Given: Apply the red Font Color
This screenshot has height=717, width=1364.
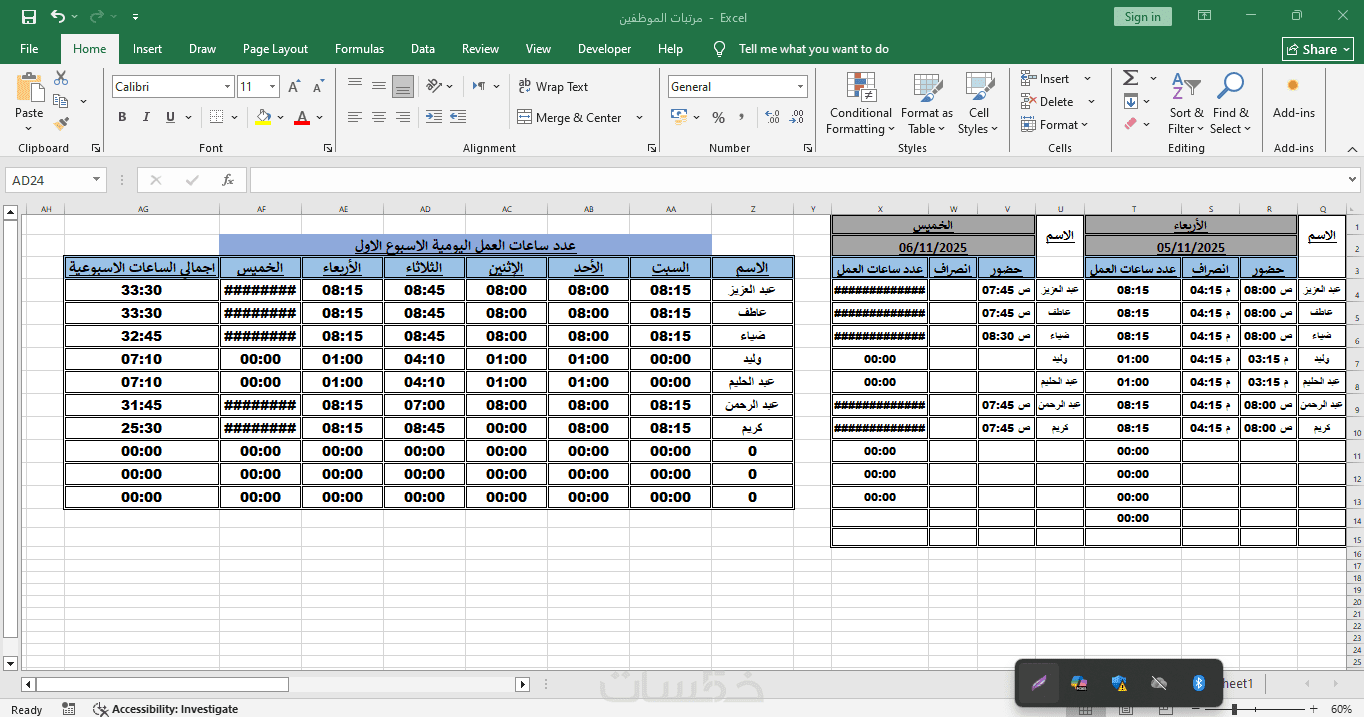Looking at the screenshot, I should click(302, 117).
